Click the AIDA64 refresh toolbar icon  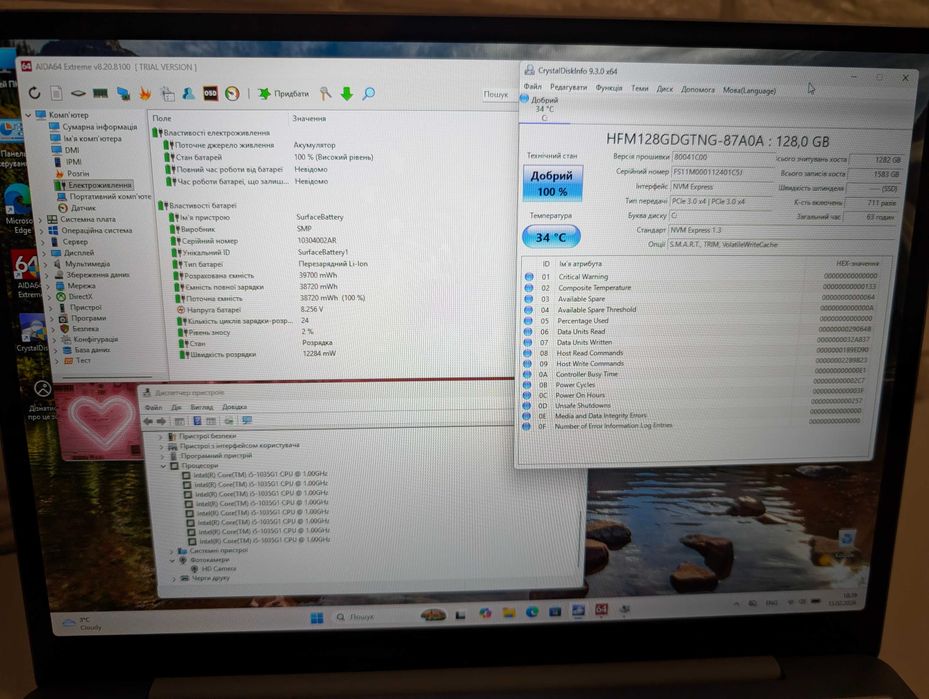pos(35,92)
